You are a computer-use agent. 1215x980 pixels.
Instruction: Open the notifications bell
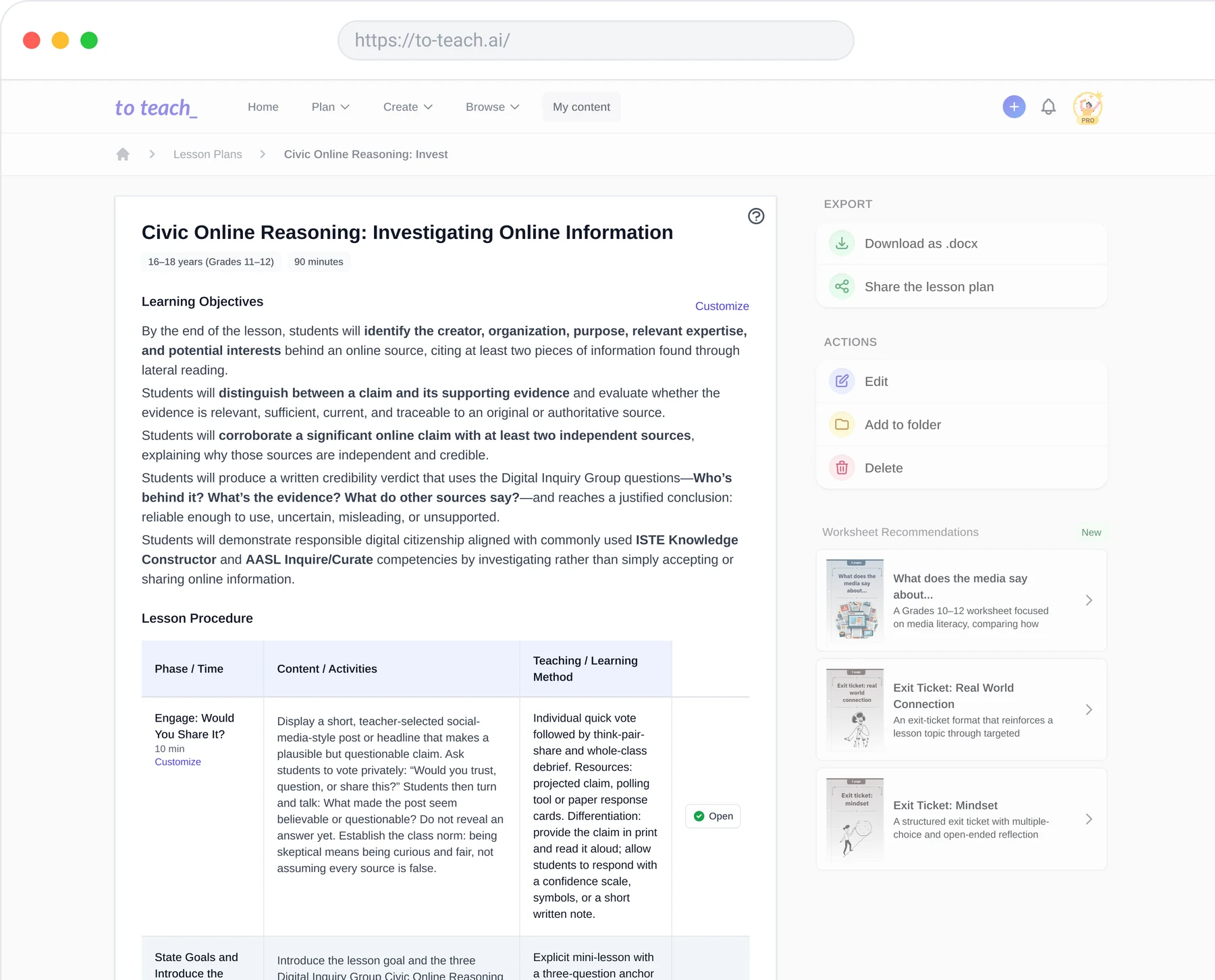1048,107
